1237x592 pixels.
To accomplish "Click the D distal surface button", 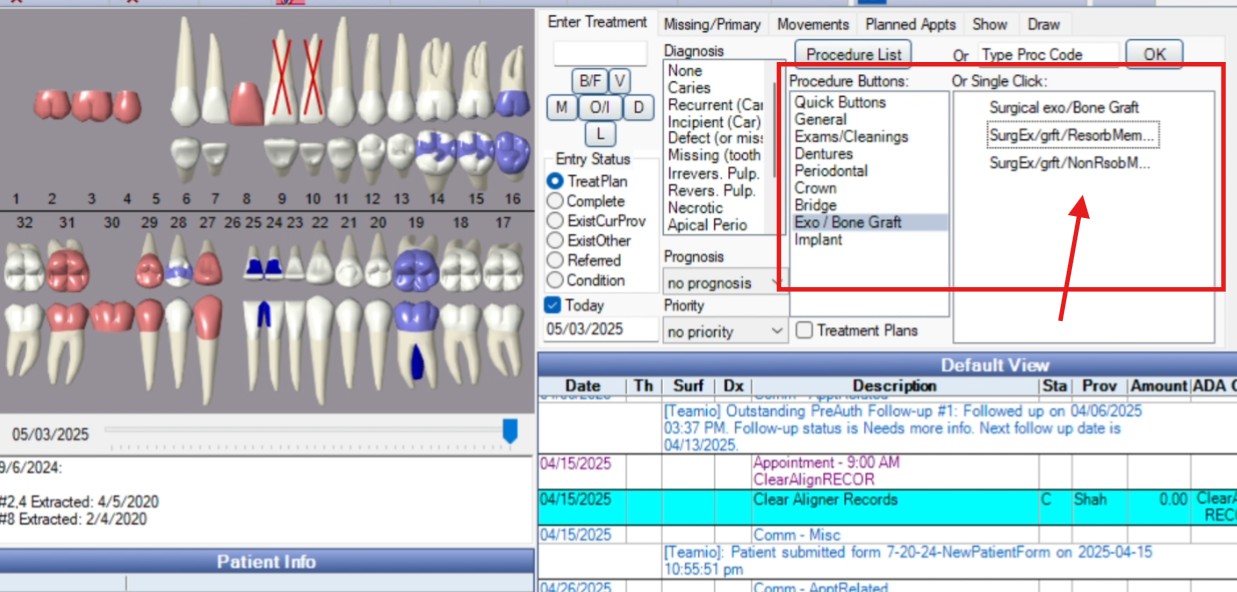I will click(x=638, y=107).
